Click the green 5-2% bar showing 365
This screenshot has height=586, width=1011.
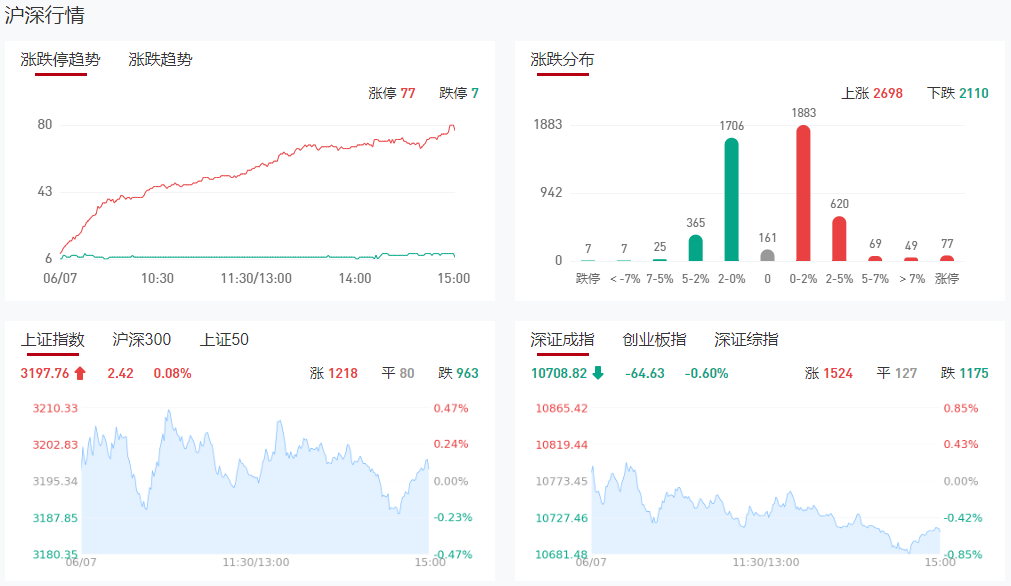click(696, 248)
